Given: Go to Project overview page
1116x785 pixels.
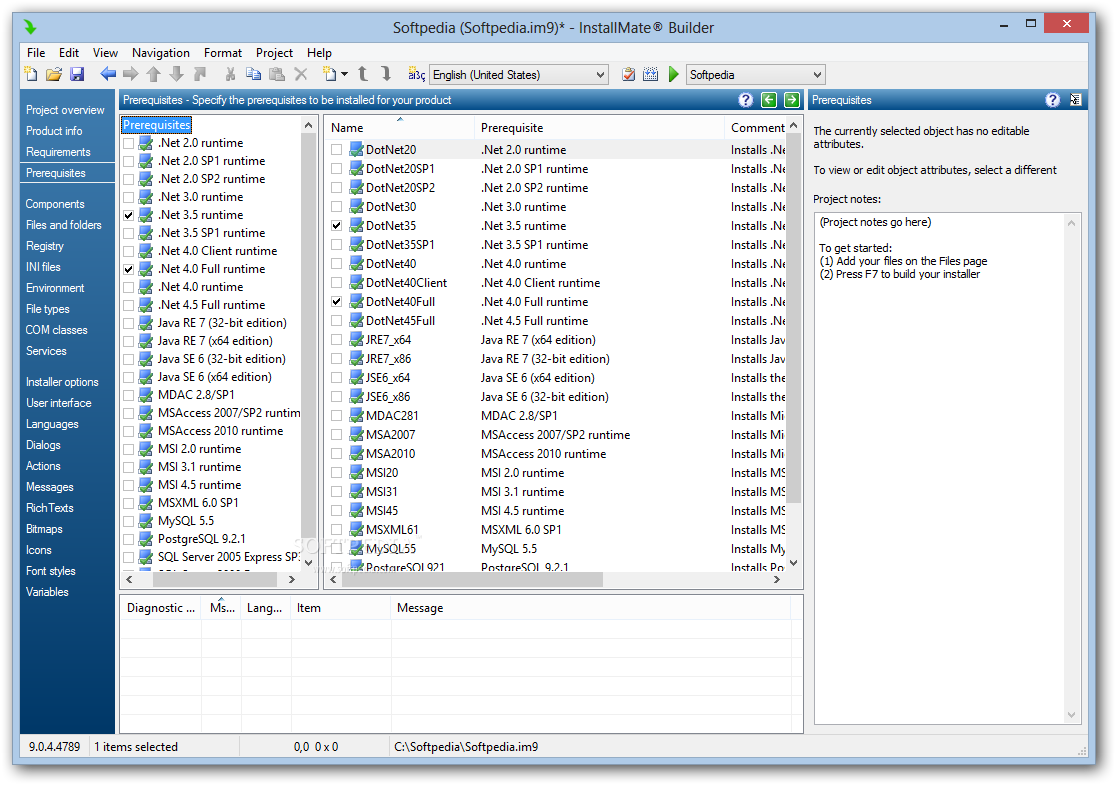Looking at the screenshot, I should click(x=65, y=110).
